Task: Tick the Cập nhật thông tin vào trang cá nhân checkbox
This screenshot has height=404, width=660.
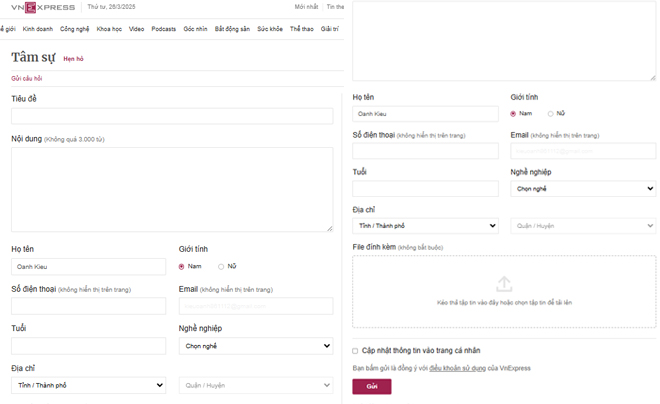Action: pos(355,351)
